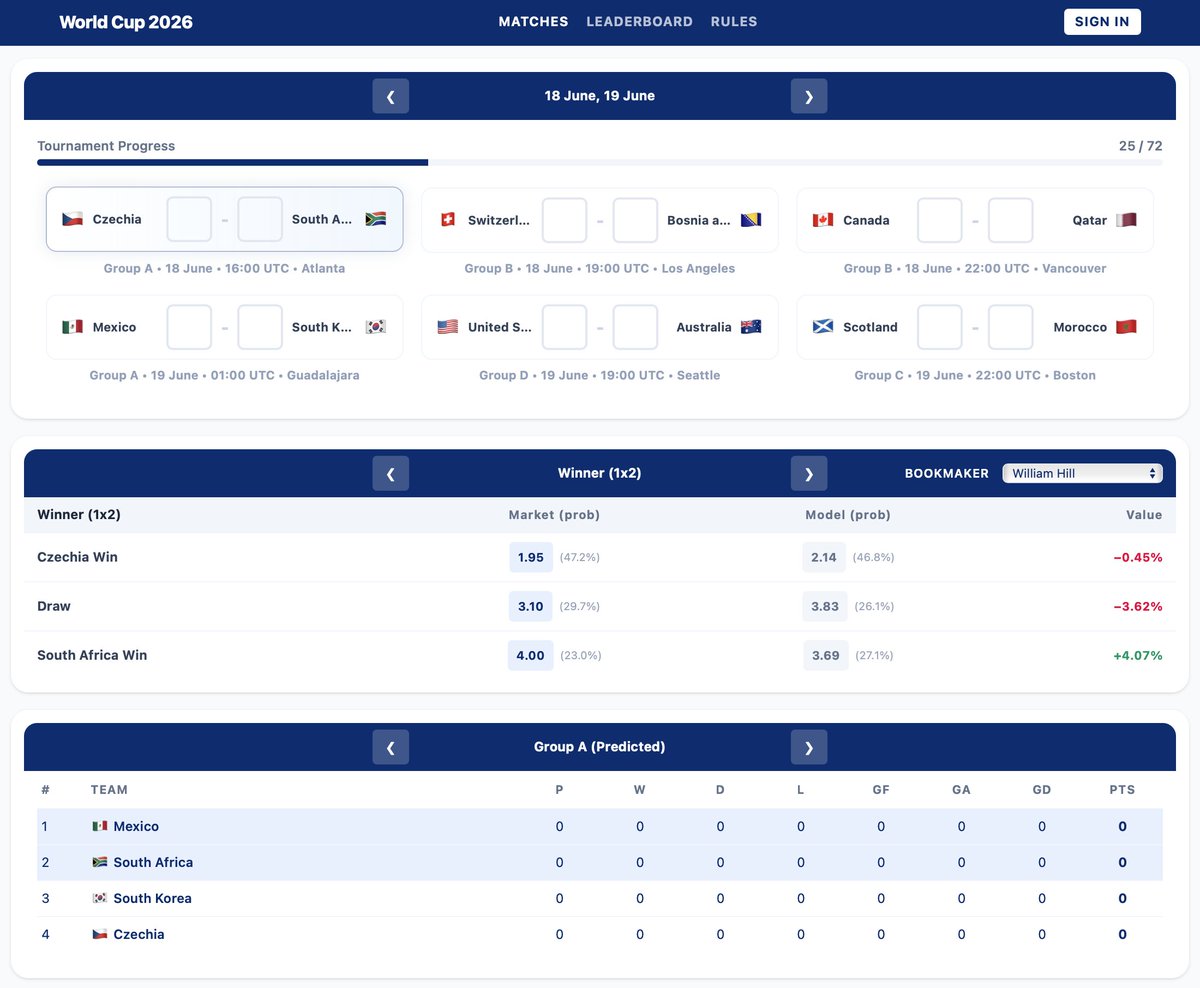Click South Korea score input box
The image size is (1200, 988).
(x=260, y=327)
